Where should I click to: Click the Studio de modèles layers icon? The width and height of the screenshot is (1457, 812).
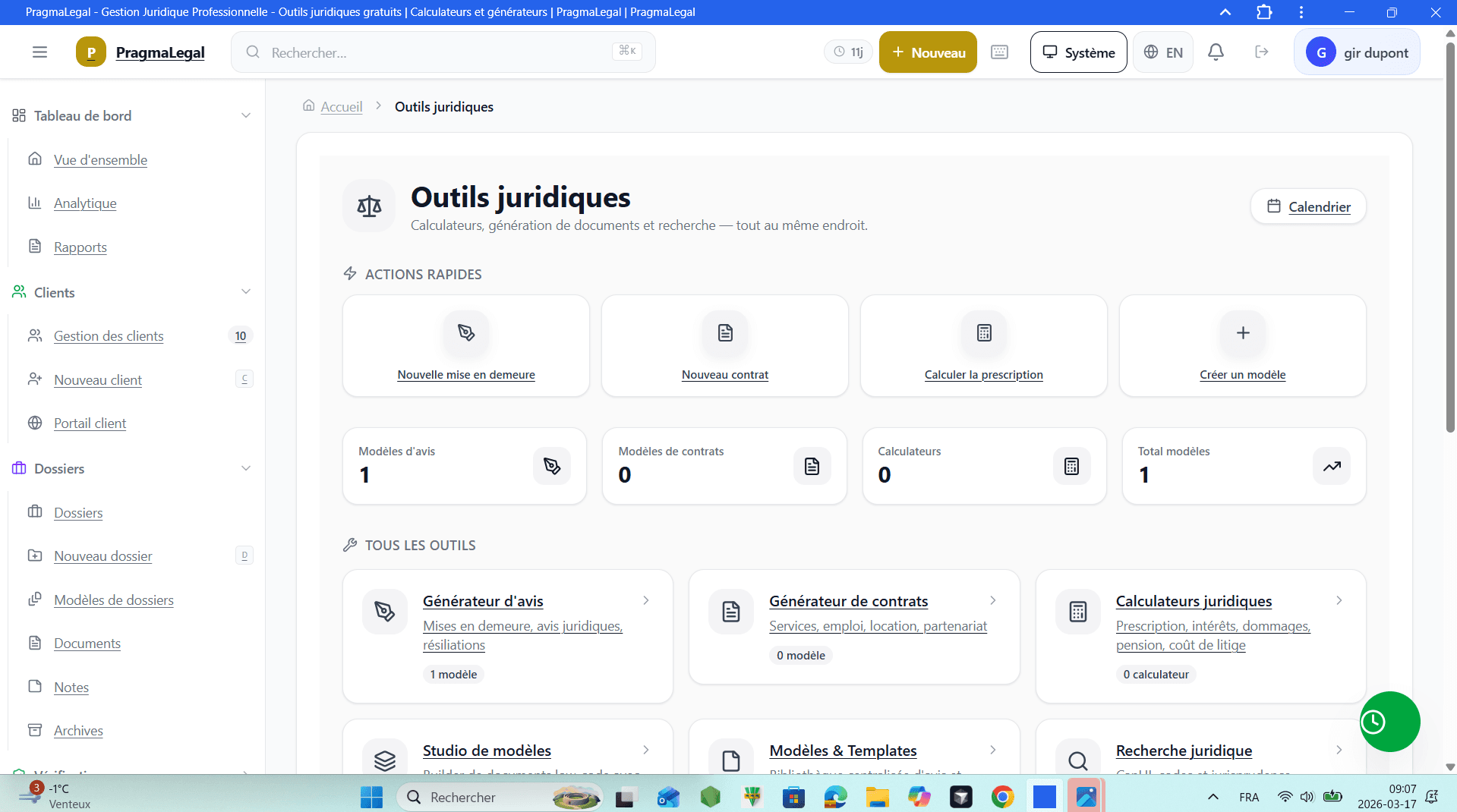coord(385,759)
